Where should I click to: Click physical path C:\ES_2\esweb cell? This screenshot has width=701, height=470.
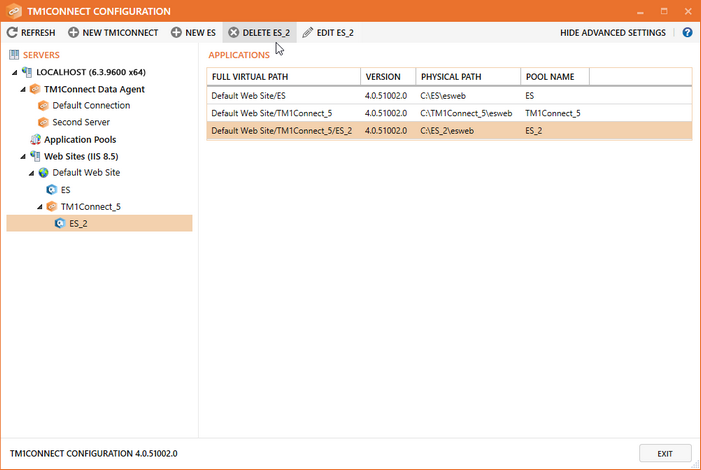[x=447, y=131]
